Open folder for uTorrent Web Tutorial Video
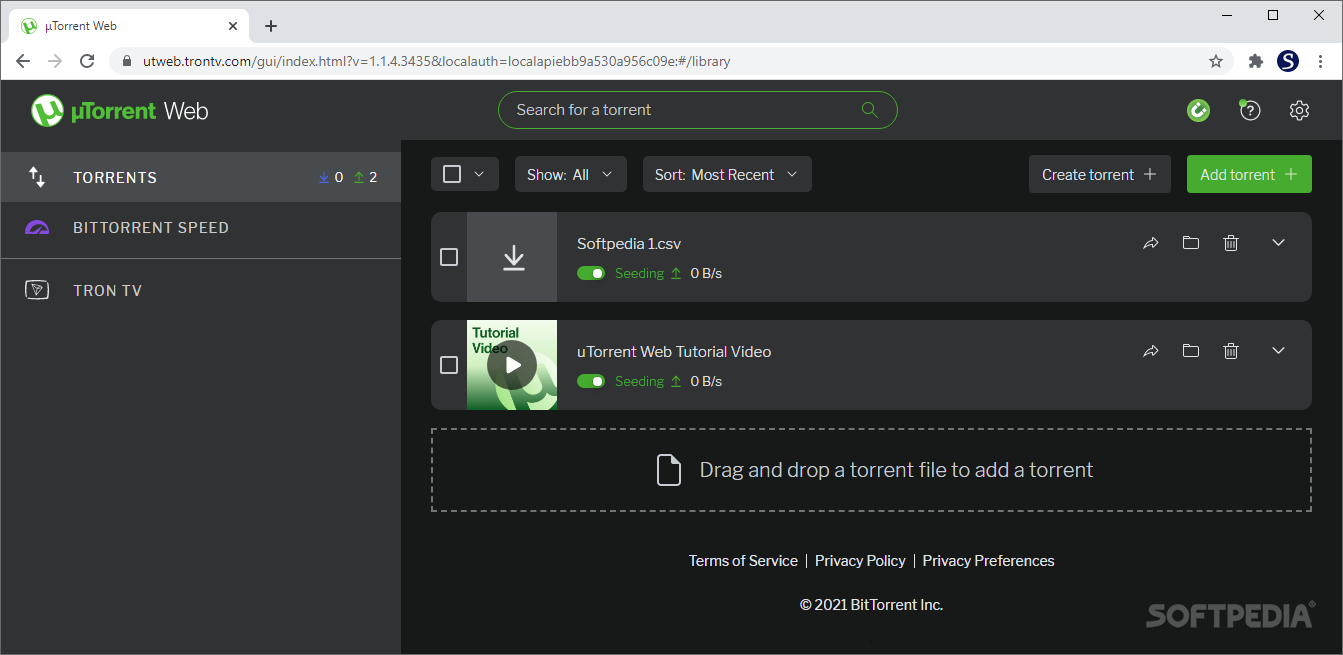Image resolution: width=1343 pixels, height=655 pixels. [1190, 351]
